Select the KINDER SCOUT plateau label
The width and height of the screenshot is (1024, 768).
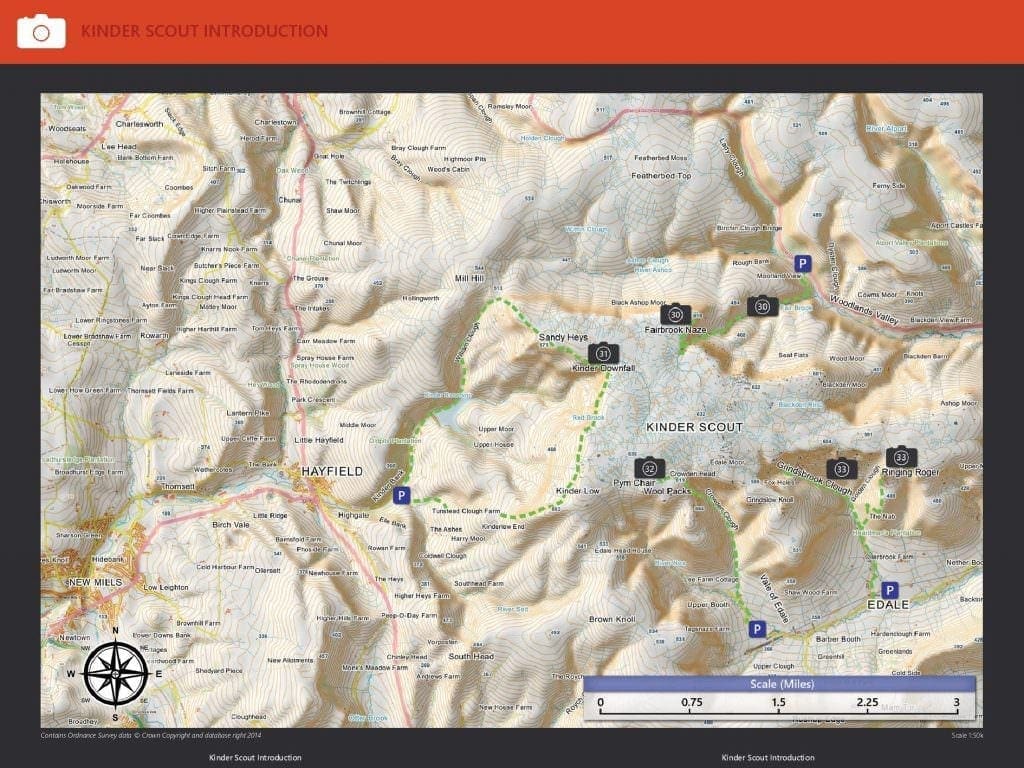tap(694, 427)
